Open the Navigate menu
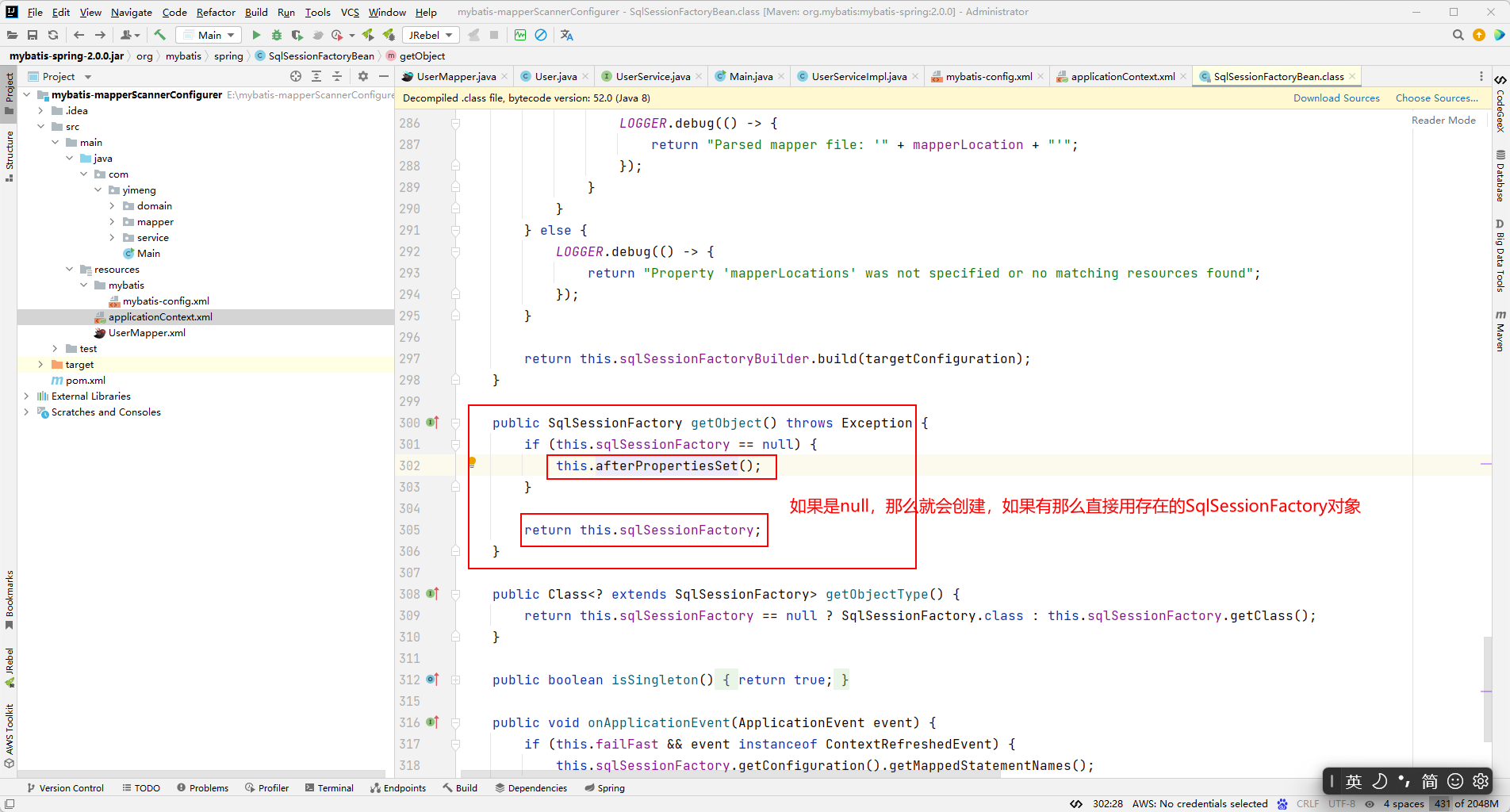This screenshot has height=812, width=1510. pos(132,12)
